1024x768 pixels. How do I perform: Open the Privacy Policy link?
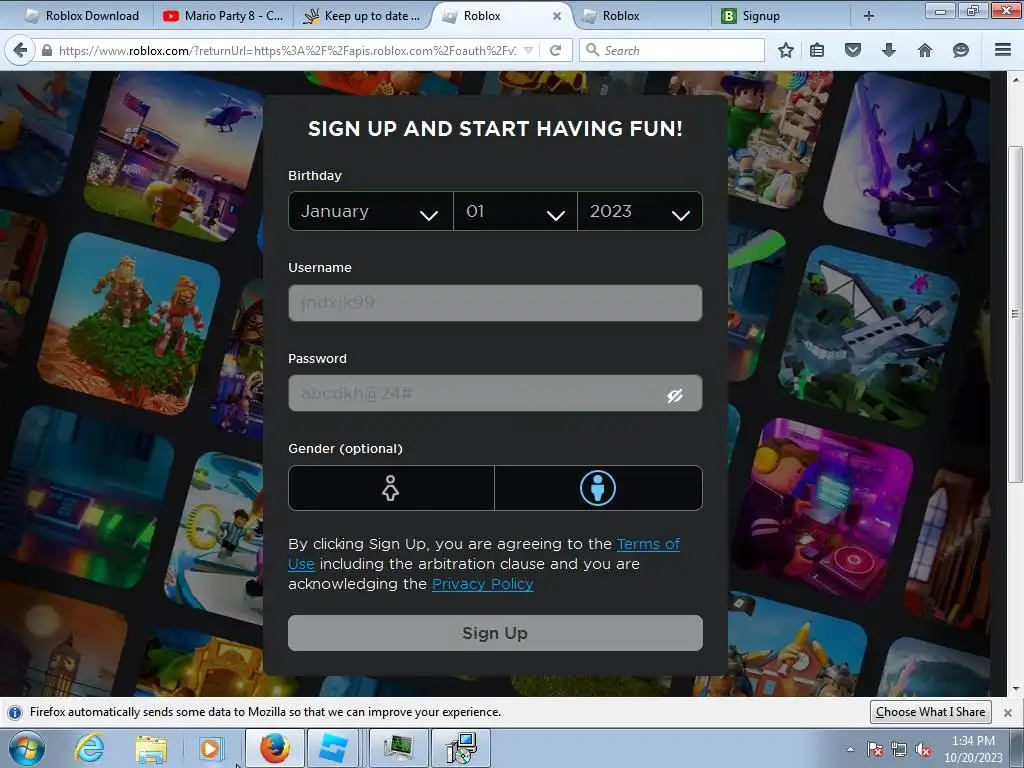click(483, 584)
